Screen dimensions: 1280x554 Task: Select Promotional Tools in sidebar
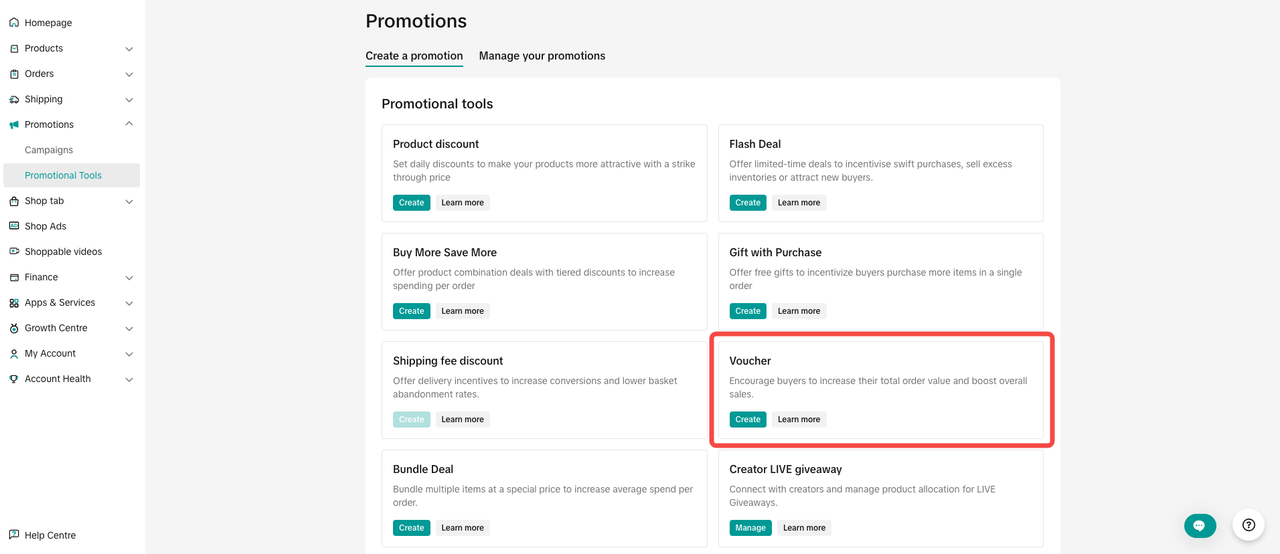click(x=63, y=175)
